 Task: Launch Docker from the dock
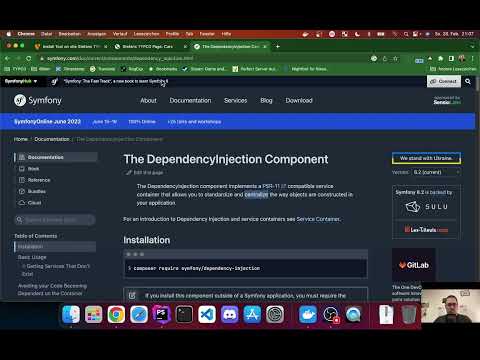tap(308, 314)
